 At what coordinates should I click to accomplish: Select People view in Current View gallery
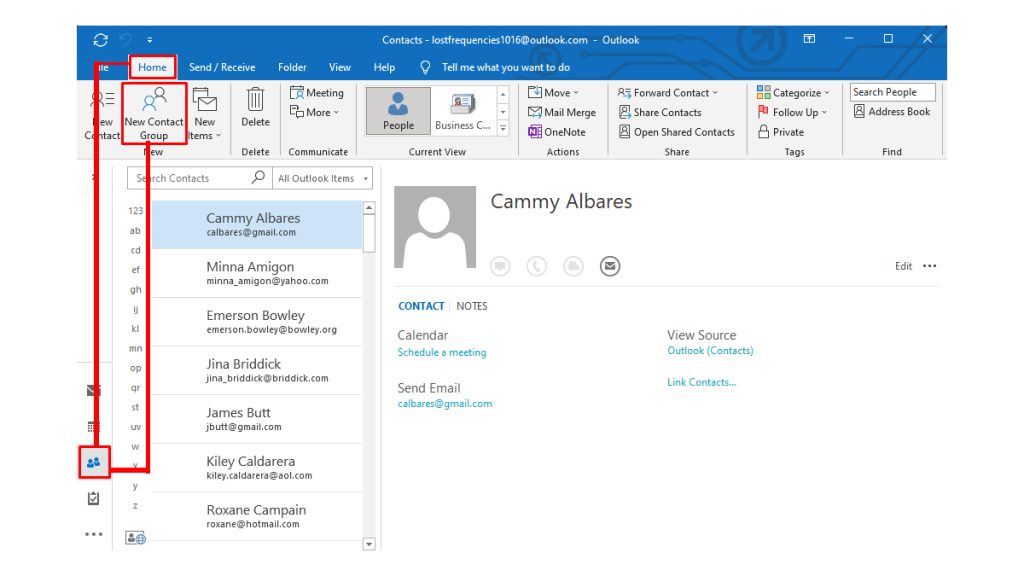tap(398, 110)
